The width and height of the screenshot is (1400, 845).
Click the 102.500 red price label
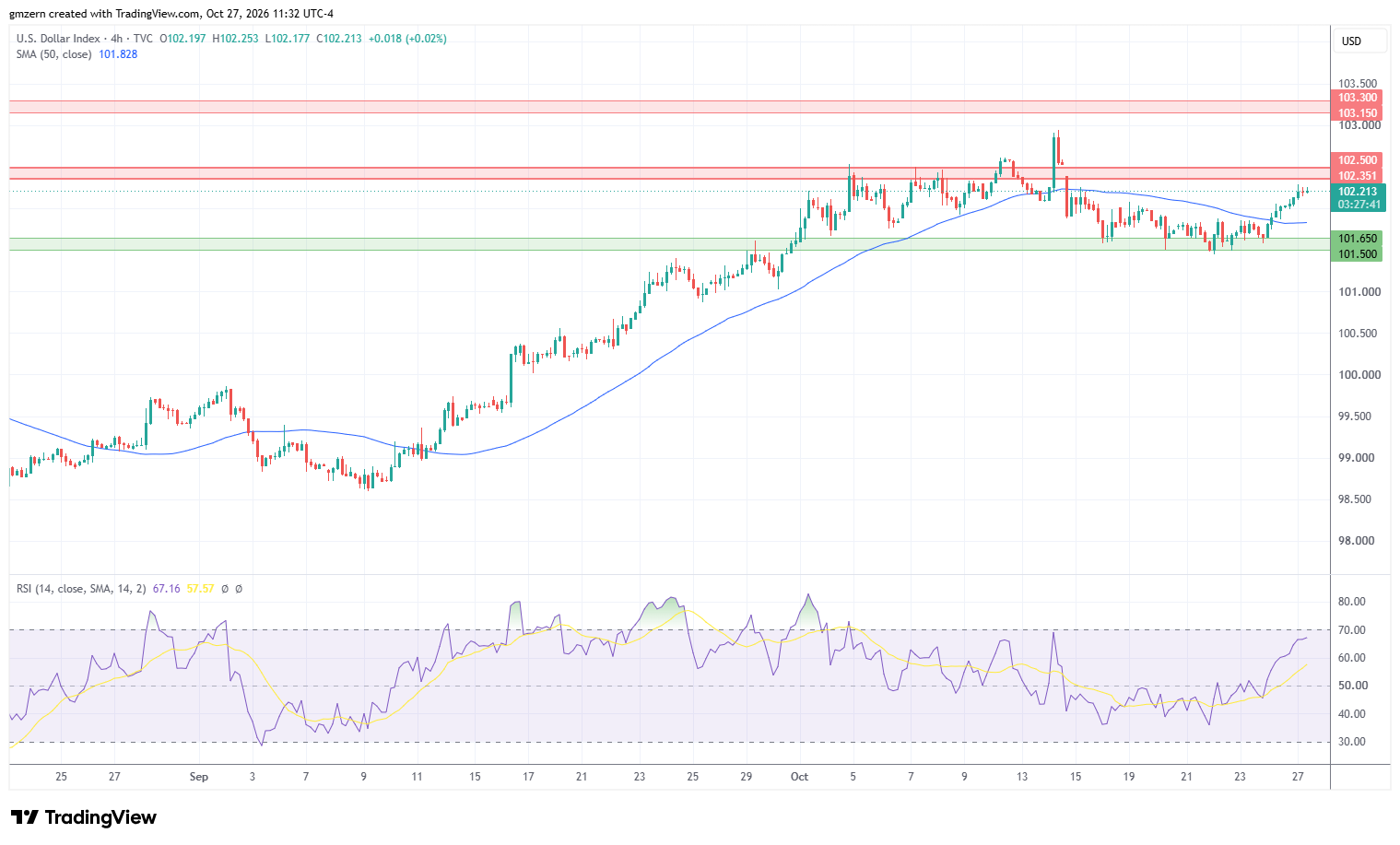[1358, 160]
